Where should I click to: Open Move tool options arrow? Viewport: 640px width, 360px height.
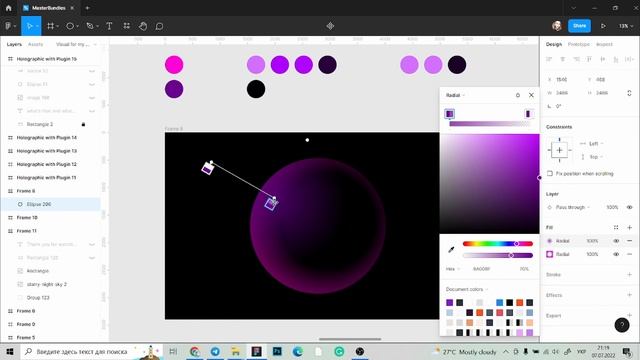(x=37, y=26)
